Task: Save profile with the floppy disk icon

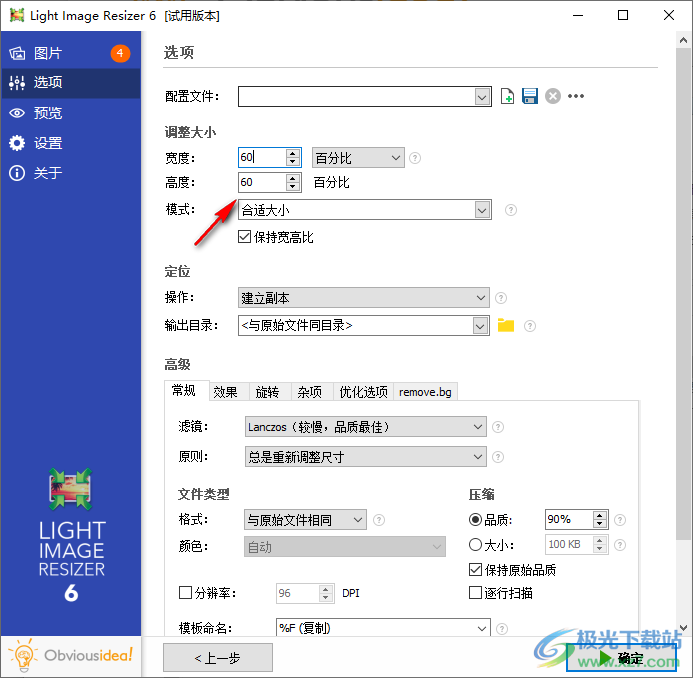Action: (529, 96)
